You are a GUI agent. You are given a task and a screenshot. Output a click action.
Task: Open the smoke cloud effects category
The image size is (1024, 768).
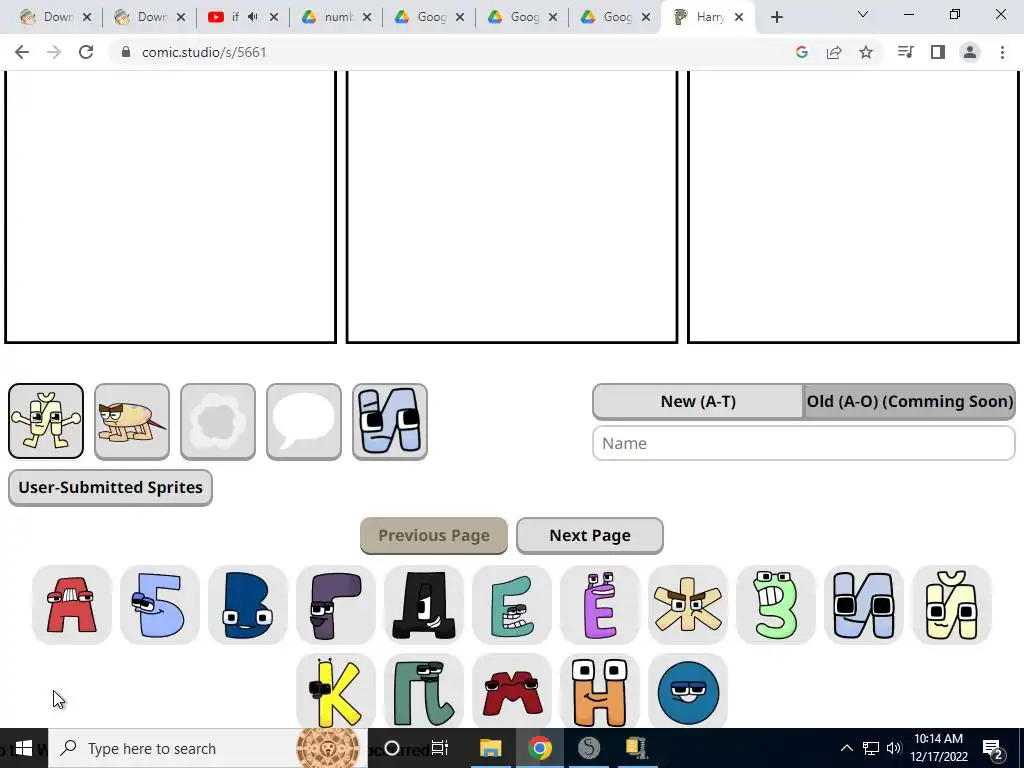pos(218,421)
